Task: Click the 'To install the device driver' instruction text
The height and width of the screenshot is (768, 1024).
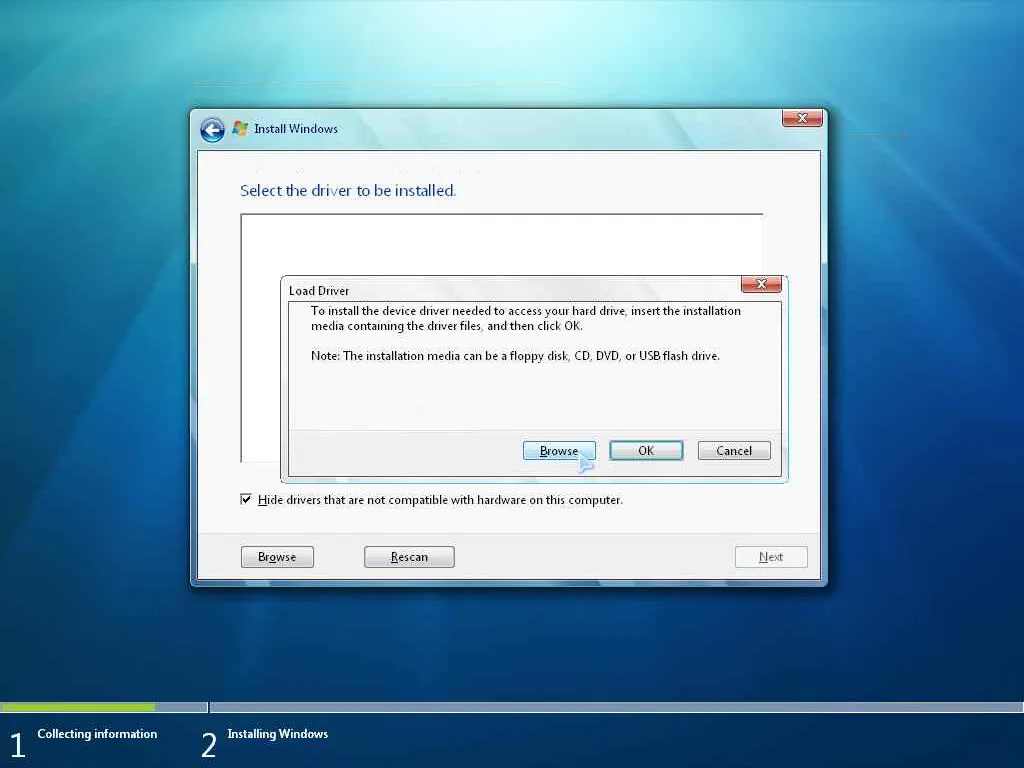Action: click(526, 318)
